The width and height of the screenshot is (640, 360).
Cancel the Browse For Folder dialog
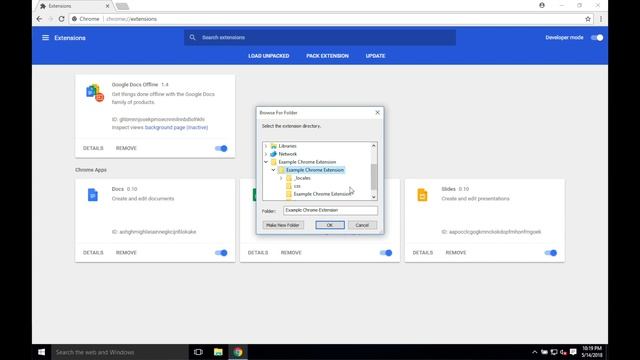[362, 225]
